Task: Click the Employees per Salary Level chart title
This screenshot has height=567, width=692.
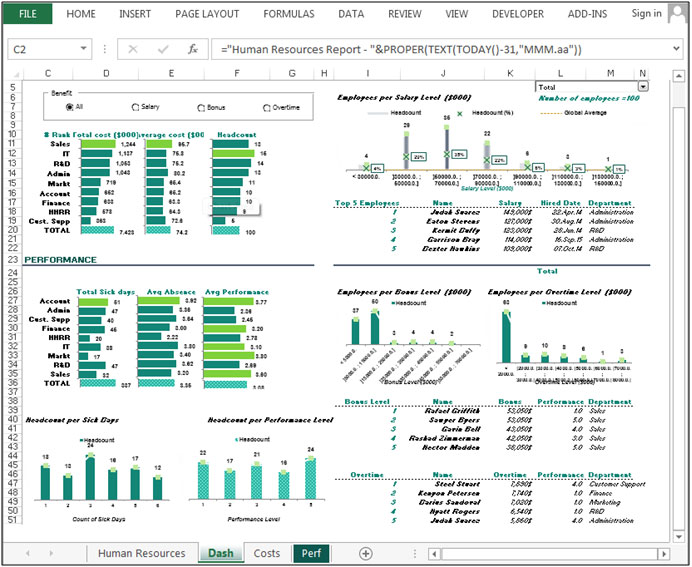Action: click(x=404, y=98)
